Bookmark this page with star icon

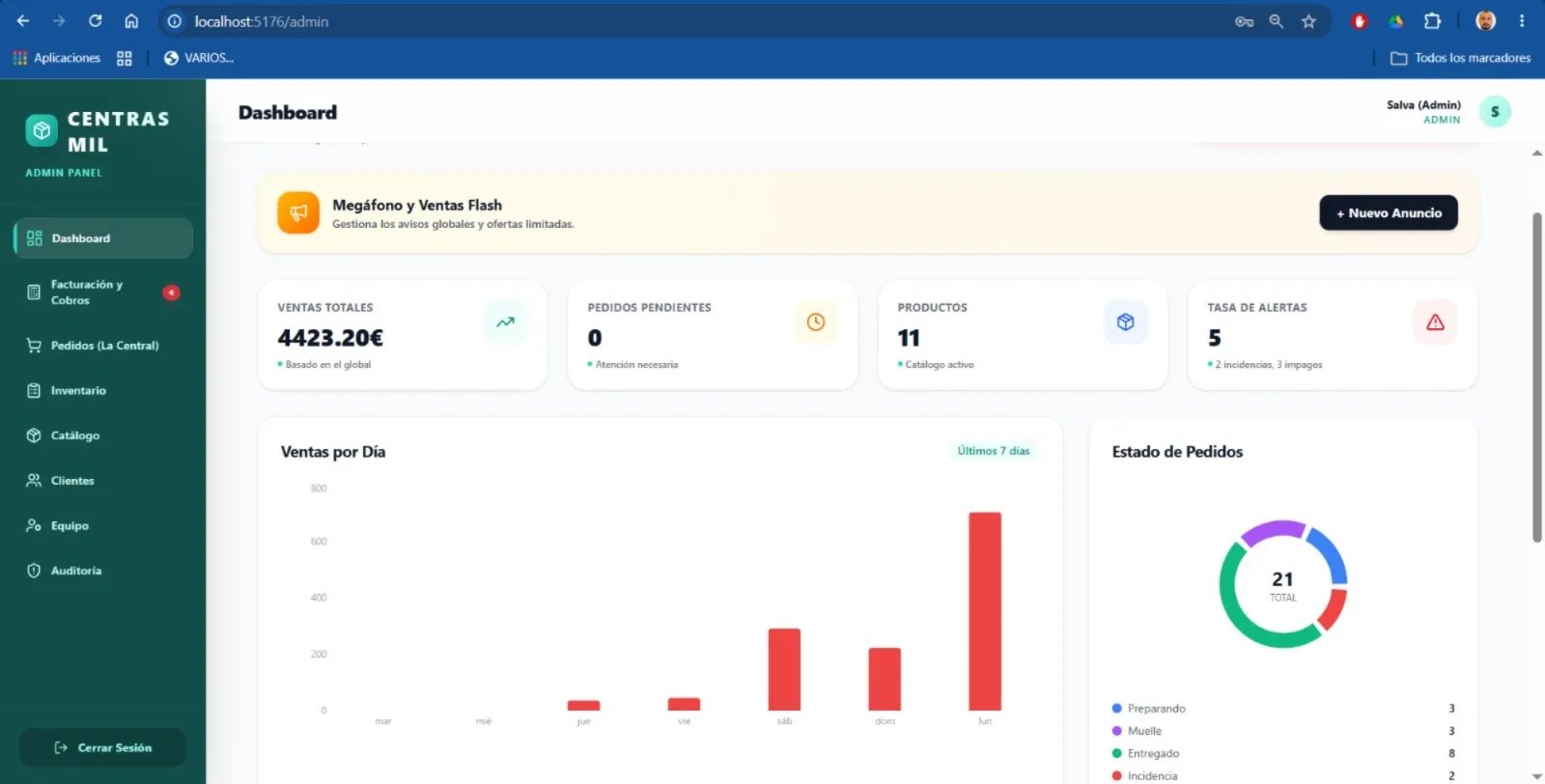tap(1308, 21)
